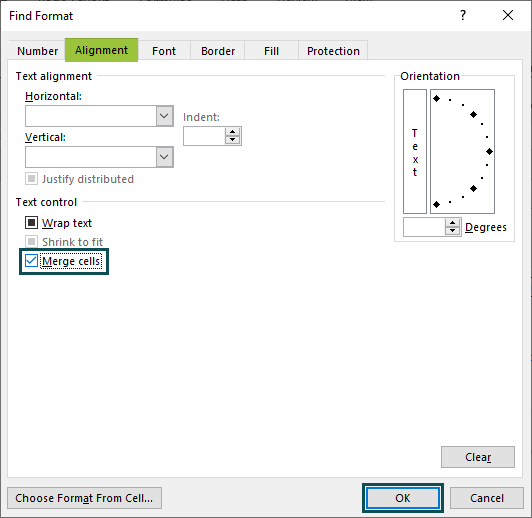This screenshot has width=532, height=518.
Task: Open Help with the question mark icon
Action: [x=463, y=15]
